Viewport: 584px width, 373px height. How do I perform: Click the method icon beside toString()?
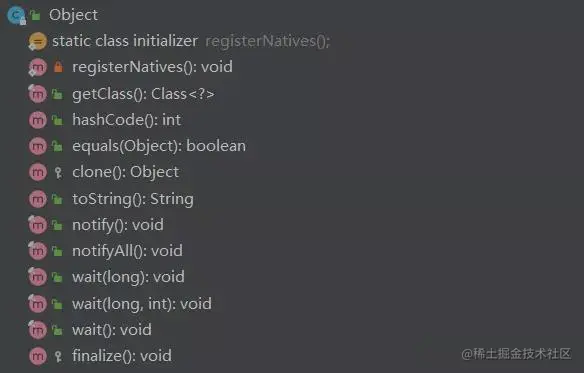tap(38, 199)
